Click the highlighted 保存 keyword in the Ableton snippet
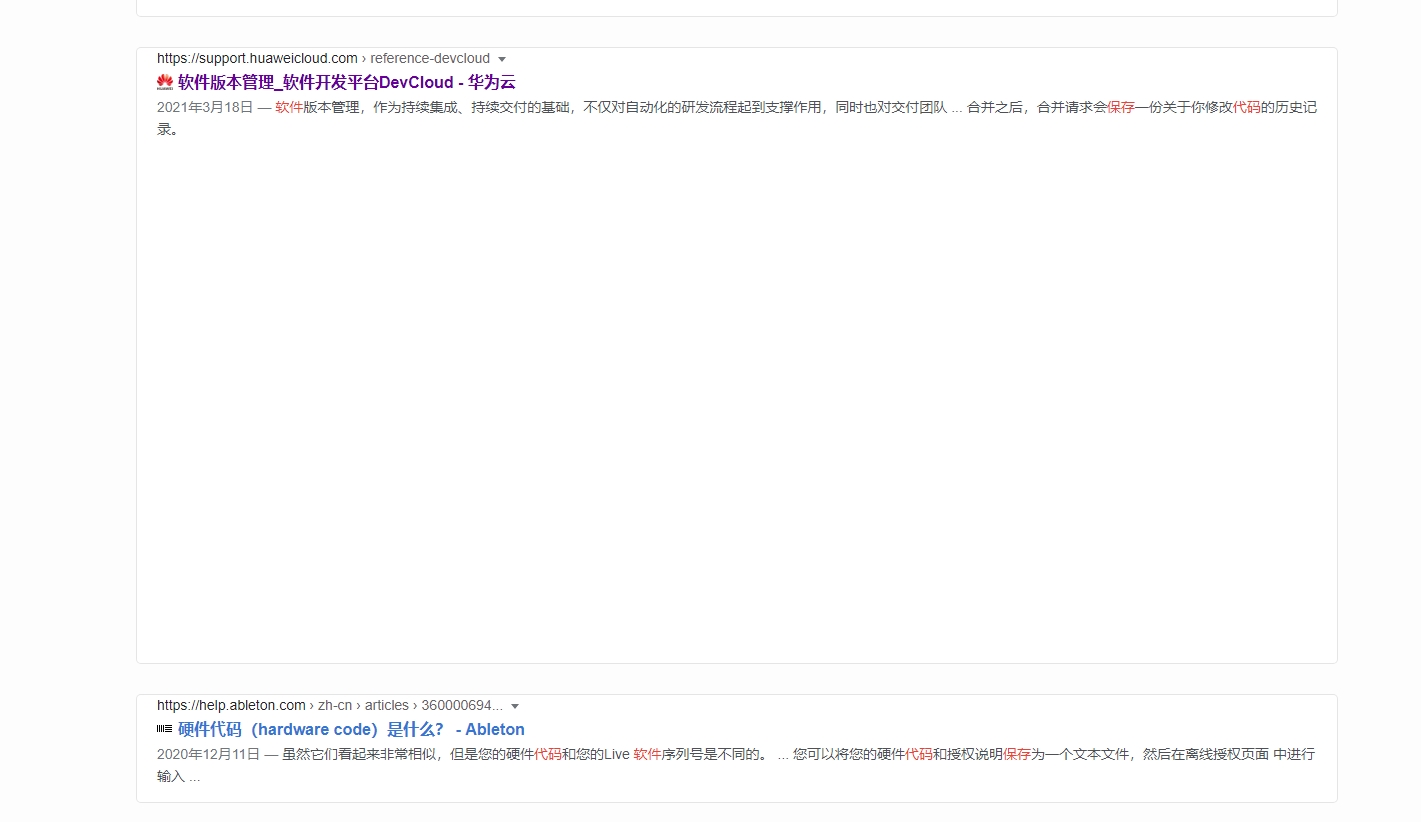This screenshot has width=1421, height=822. click(1017, 753)
